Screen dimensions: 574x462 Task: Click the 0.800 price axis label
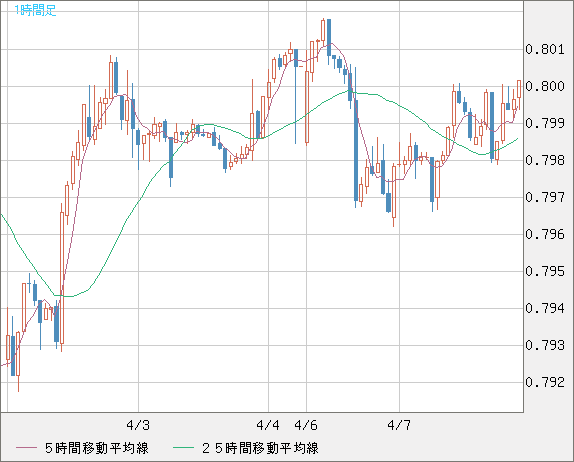point(545,86)
